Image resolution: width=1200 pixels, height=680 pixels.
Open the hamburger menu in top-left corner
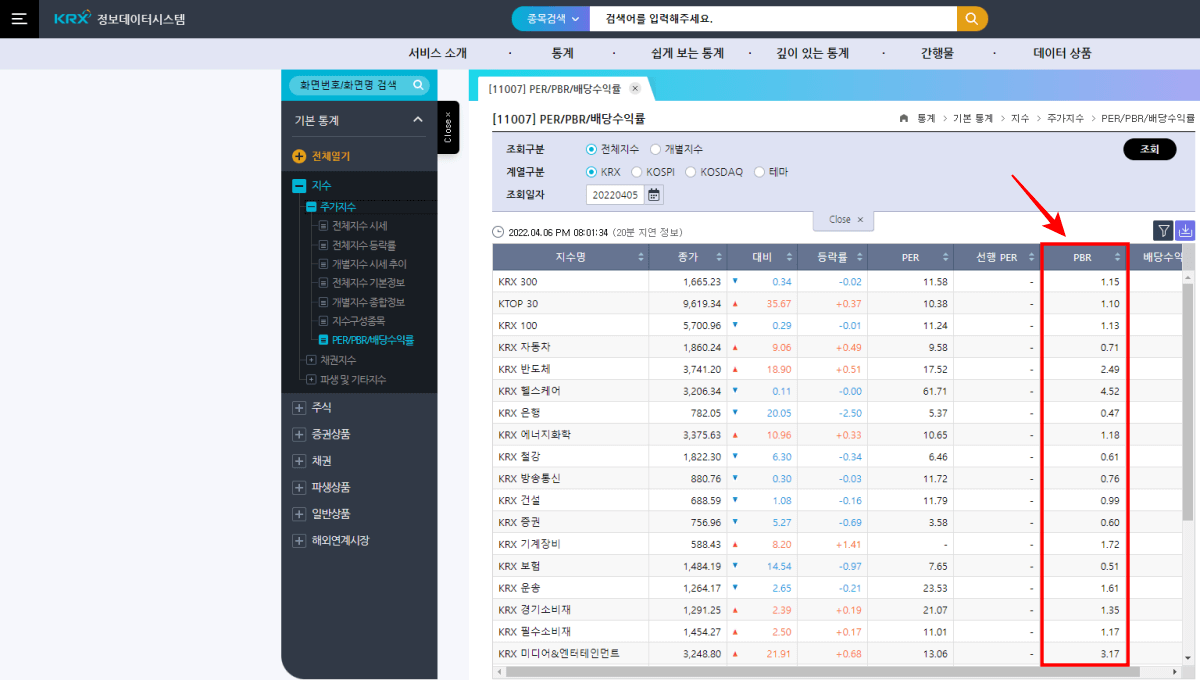19,19
